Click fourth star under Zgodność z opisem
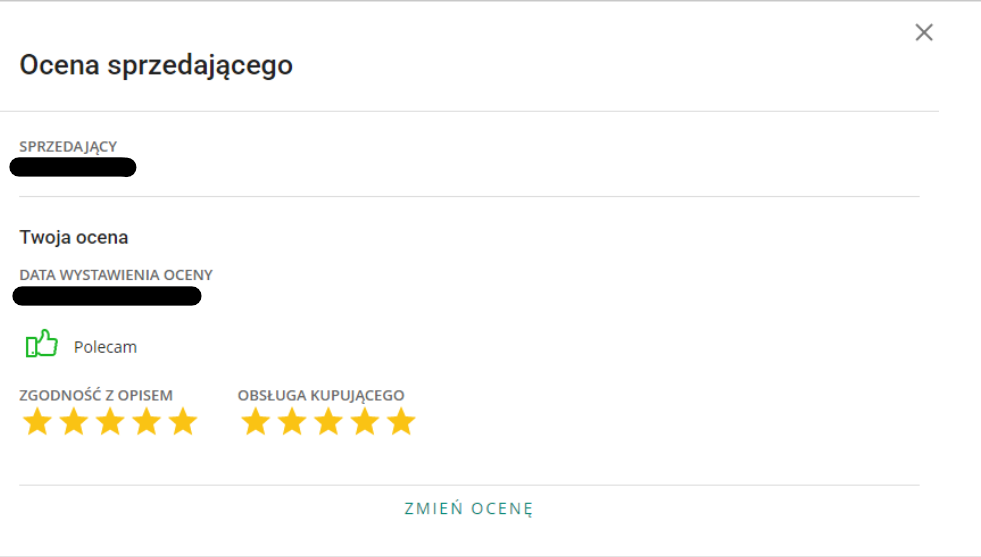This screenshot has height=557, width=981. [146, 421]
